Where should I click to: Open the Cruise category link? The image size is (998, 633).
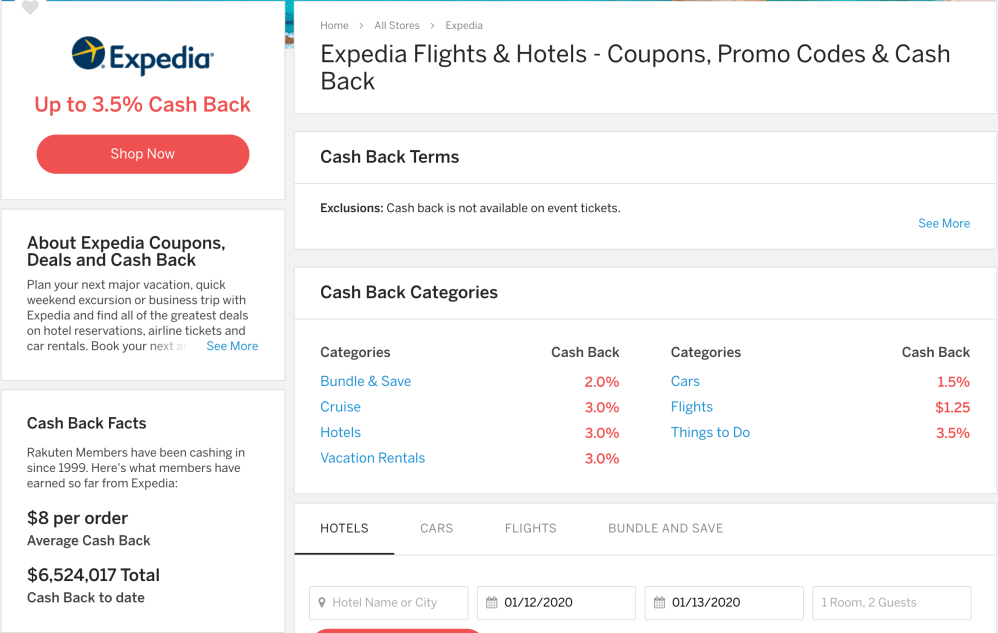tap(340, 407)
